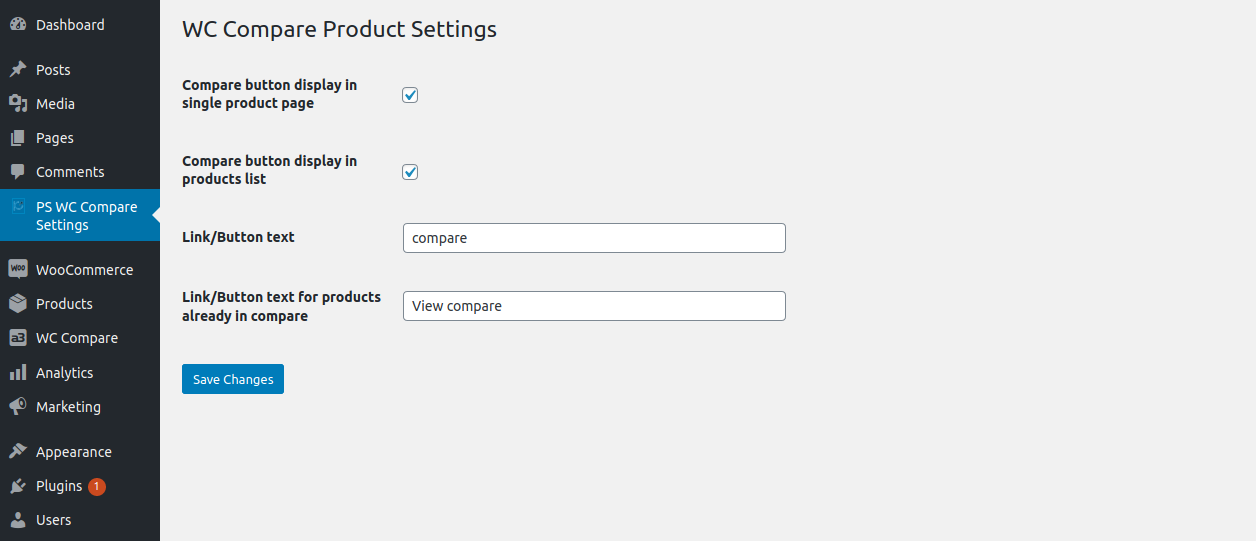Click the Posts pushpin icon
Screen dimensions: 1256x541
pos(18,70)
